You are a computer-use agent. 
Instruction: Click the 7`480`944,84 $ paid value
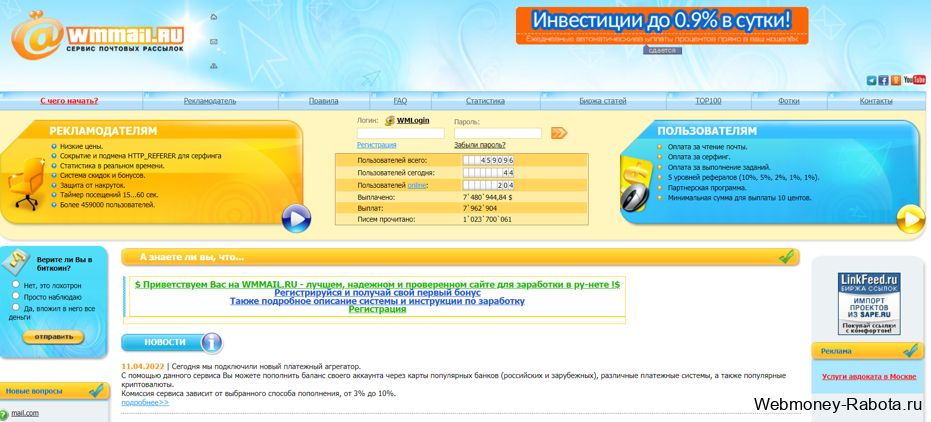pyautogui.click(x=487, y=196)
